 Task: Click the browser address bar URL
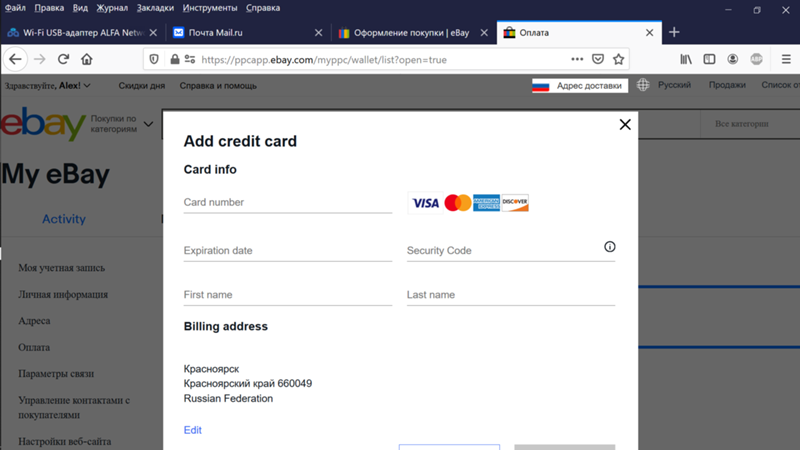point(324,60)
